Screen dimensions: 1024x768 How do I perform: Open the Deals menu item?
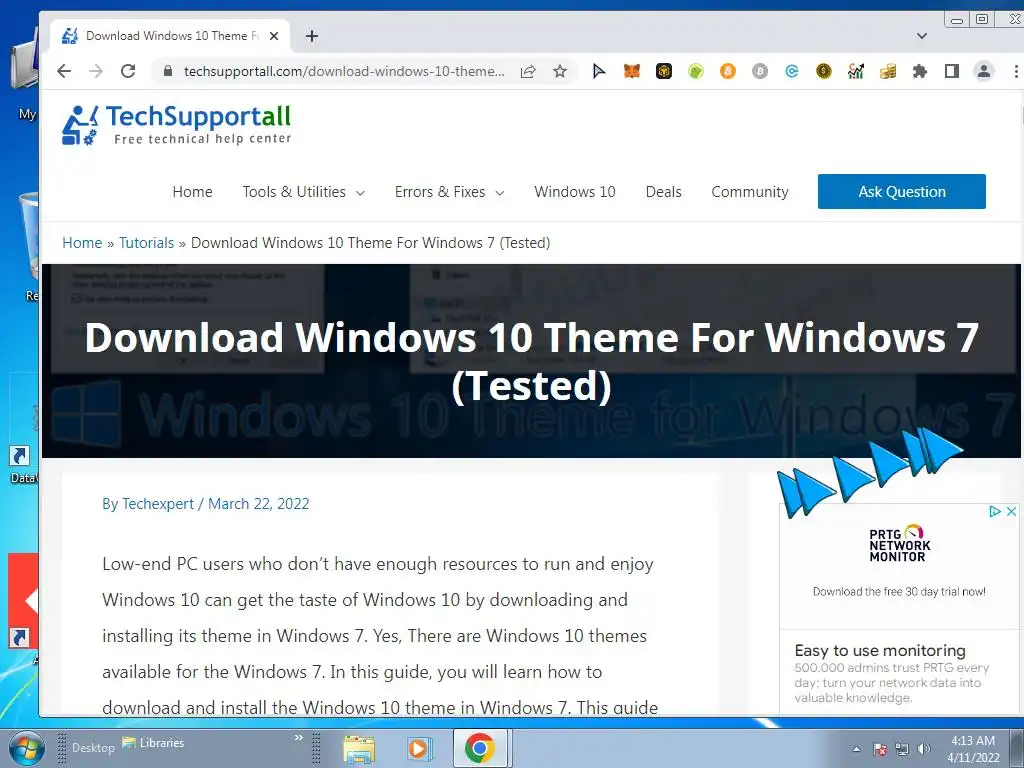pos(663,192)
